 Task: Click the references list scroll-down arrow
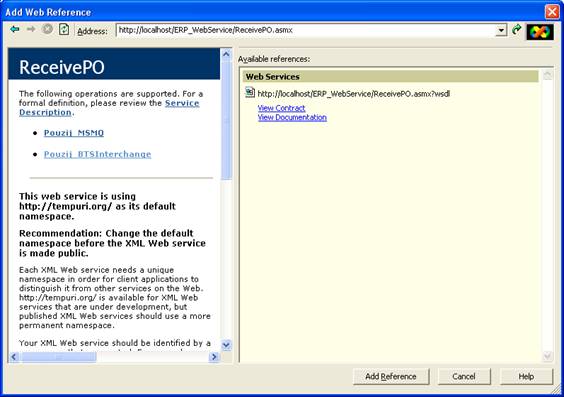tap(547, 356)
